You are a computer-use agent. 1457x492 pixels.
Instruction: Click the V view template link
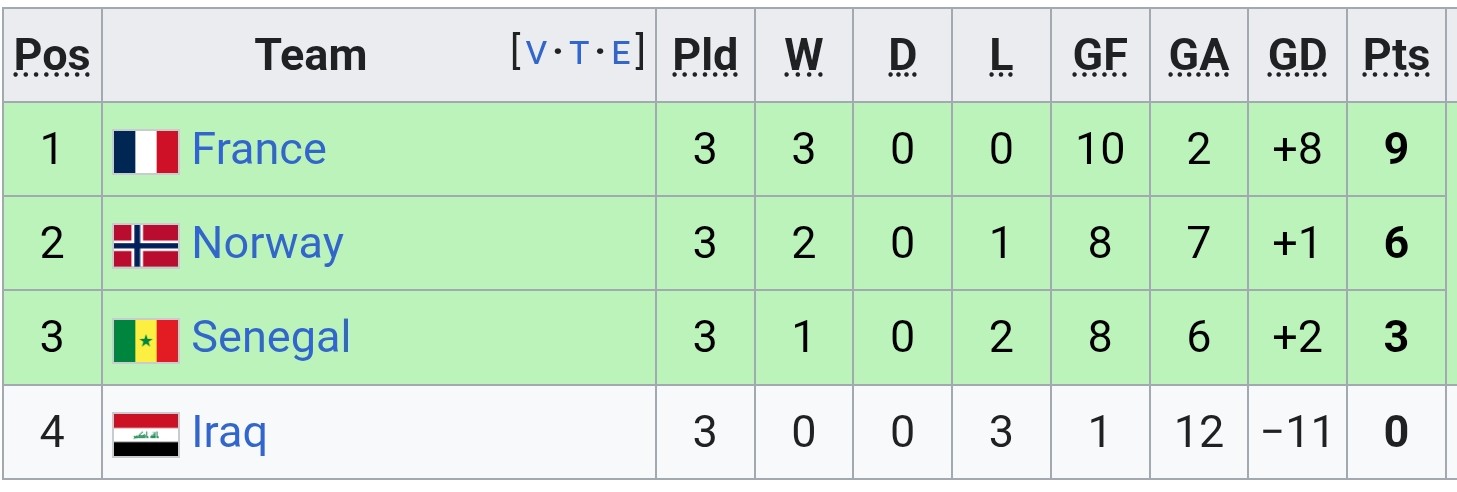click(x=537, y=52)
